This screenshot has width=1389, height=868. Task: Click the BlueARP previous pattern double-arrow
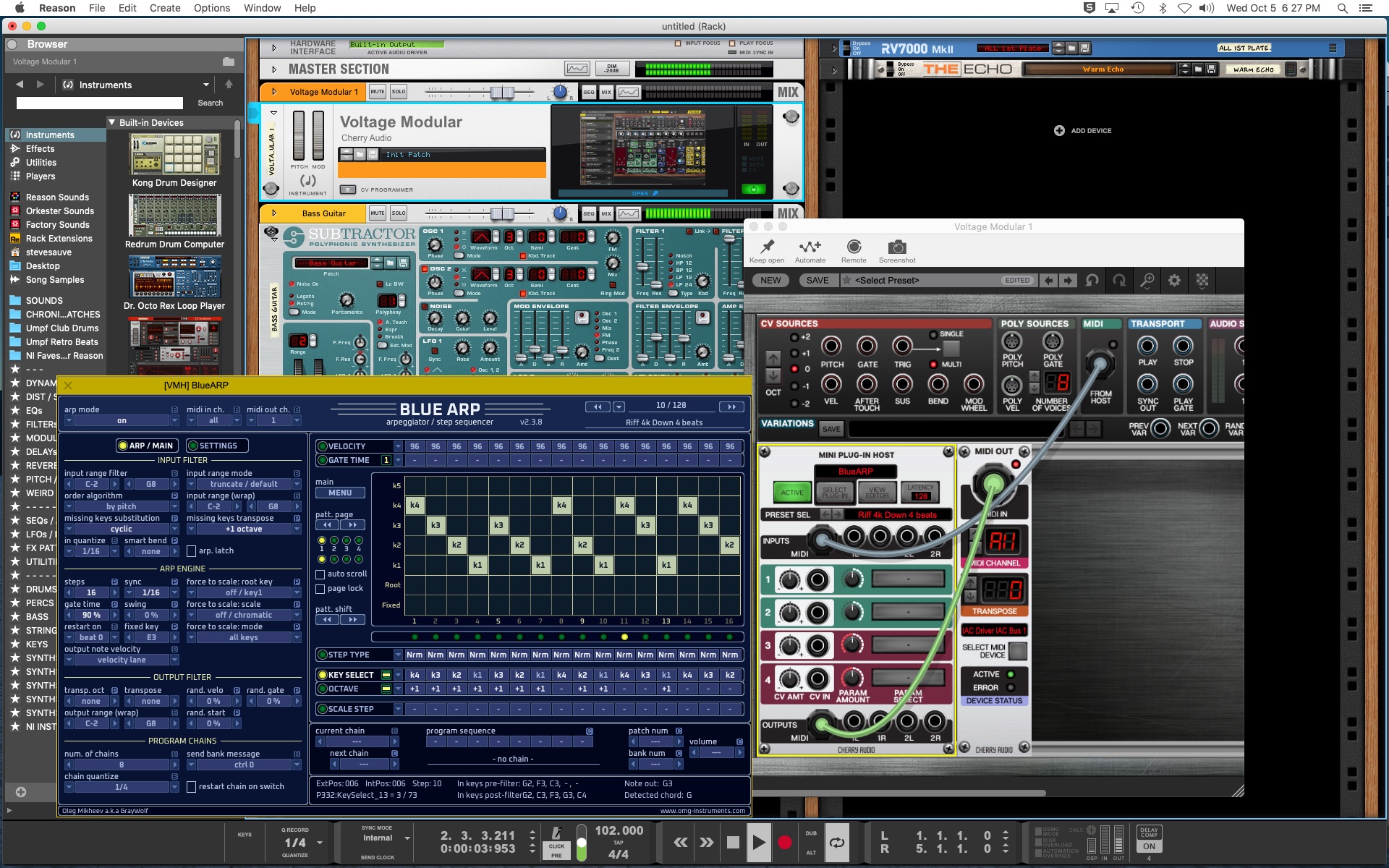tap(598, 407)
